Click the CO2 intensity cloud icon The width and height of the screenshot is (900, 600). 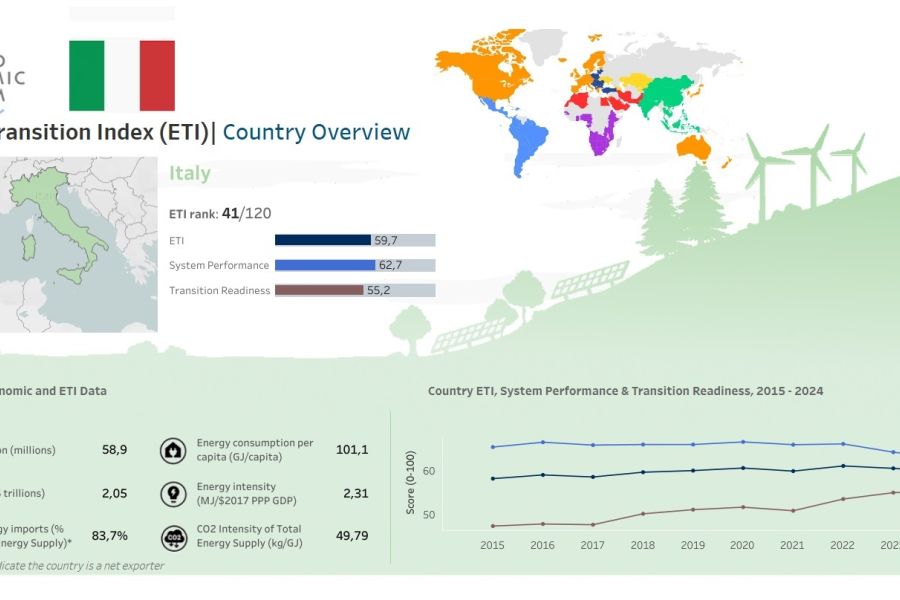pyautogui.click(x=173, y=536)
